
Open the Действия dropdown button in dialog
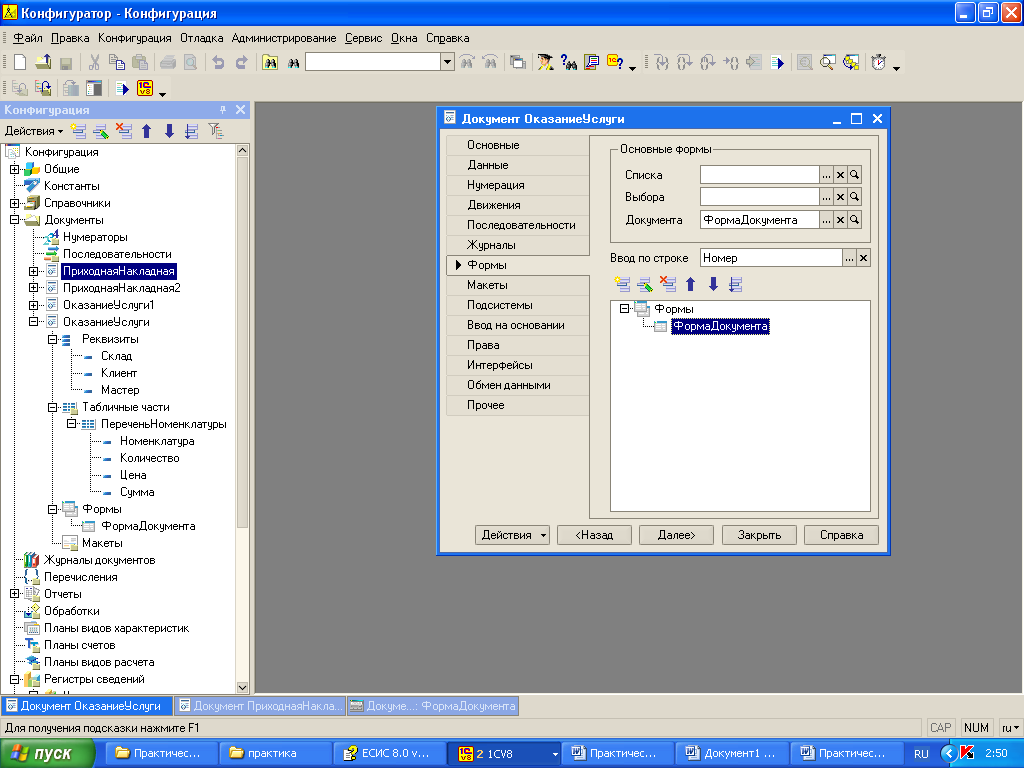[512, 535]
